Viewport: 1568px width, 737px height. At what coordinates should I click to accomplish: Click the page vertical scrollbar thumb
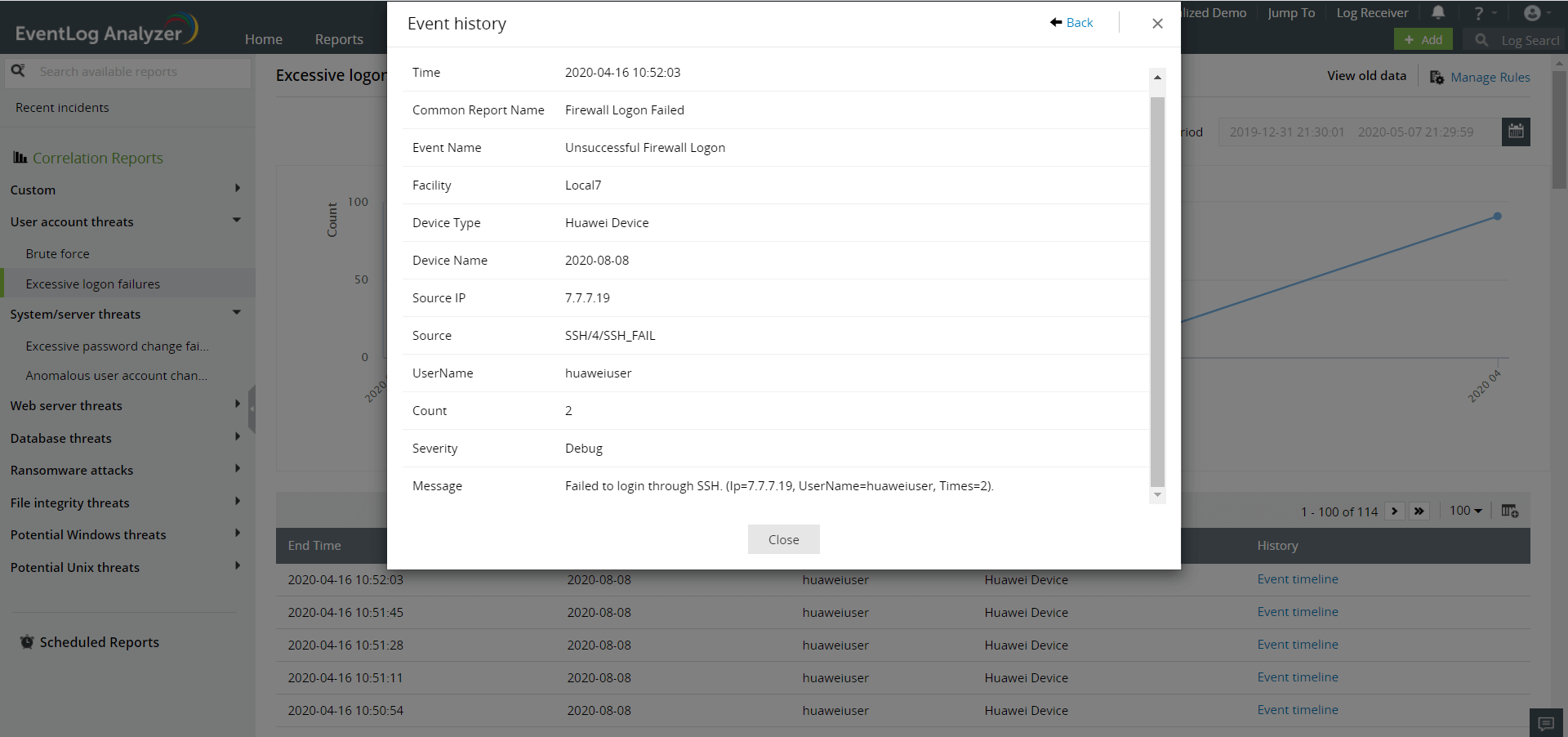(1560, 128)
